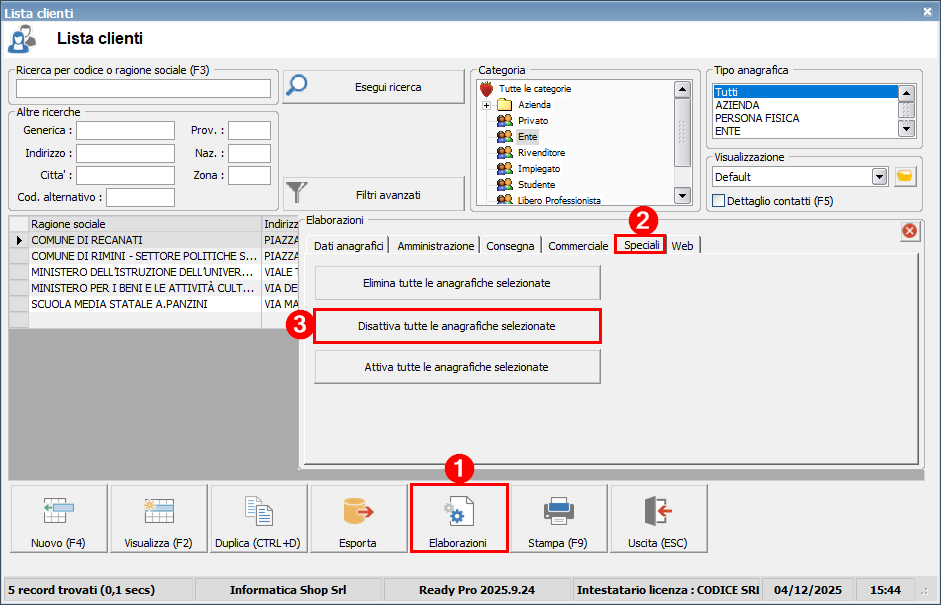The height and width of the screenshot is (605, 941).
Task: Click the Prov. input field
Action: 249,130
